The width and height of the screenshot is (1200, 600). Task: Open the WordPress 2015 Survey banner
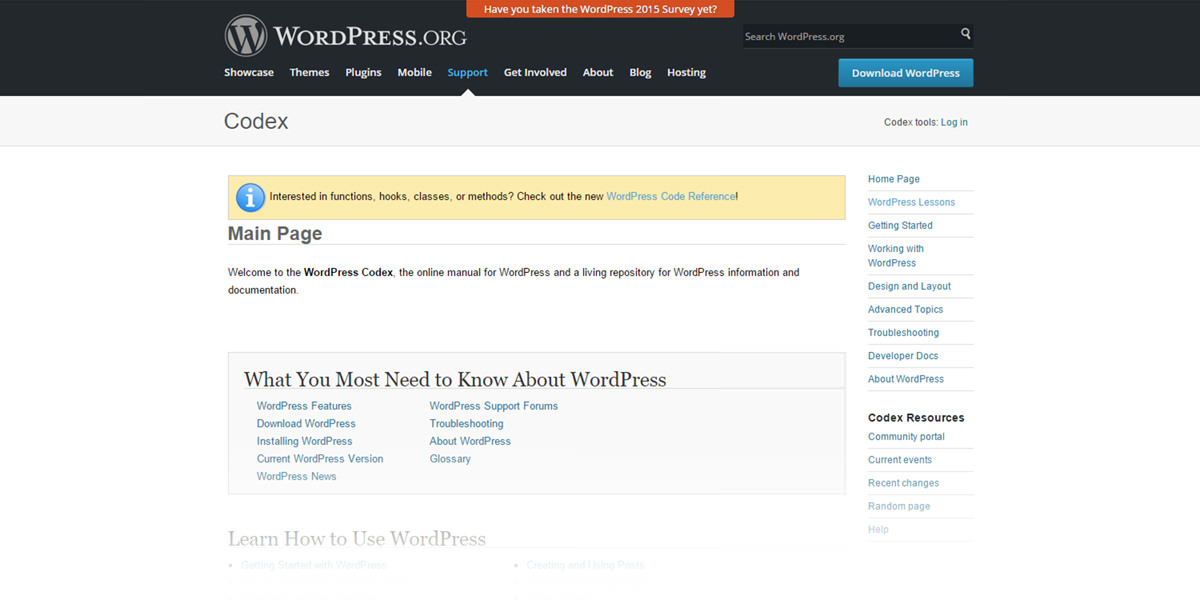click(x=600, y=9)
